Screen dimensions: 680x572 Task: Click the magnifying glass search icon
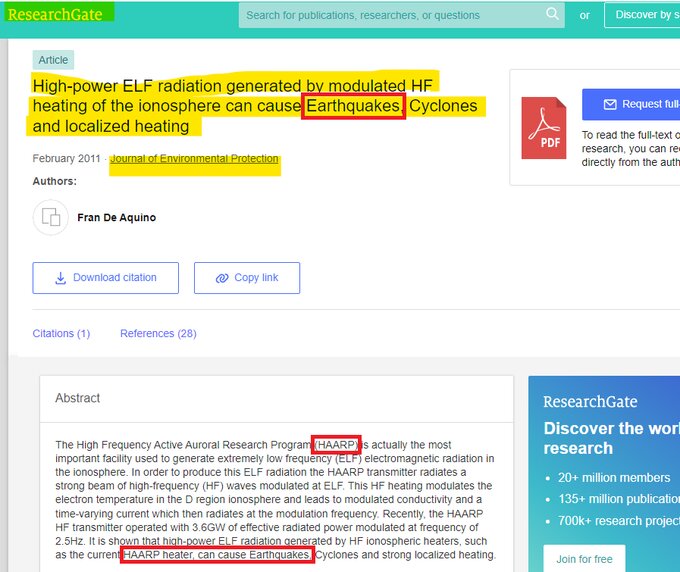click(552, 14)
